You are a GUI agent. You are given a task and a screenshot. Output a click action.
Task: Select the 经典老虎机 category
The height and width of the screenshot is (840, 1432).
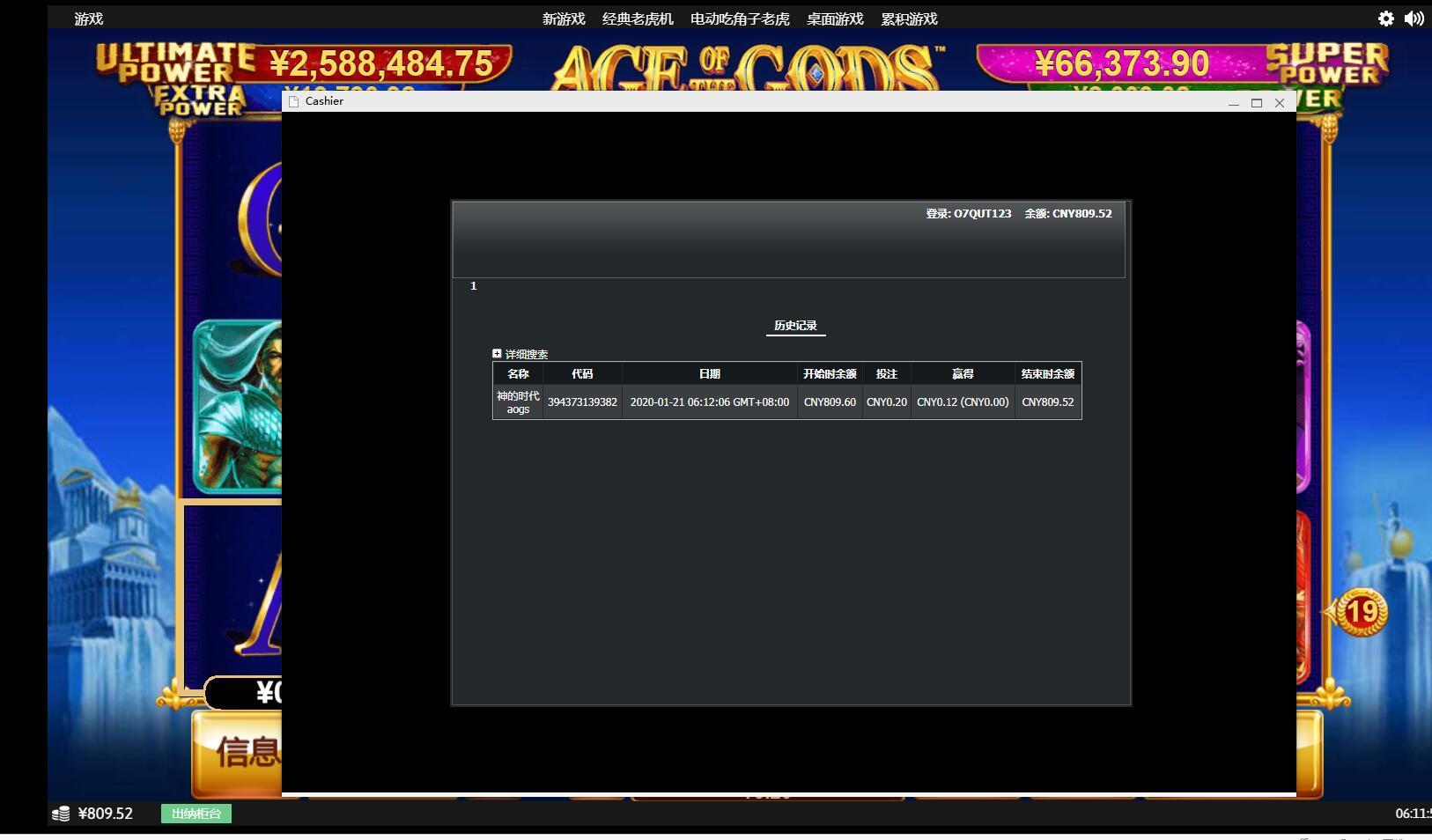click(638, 18)
